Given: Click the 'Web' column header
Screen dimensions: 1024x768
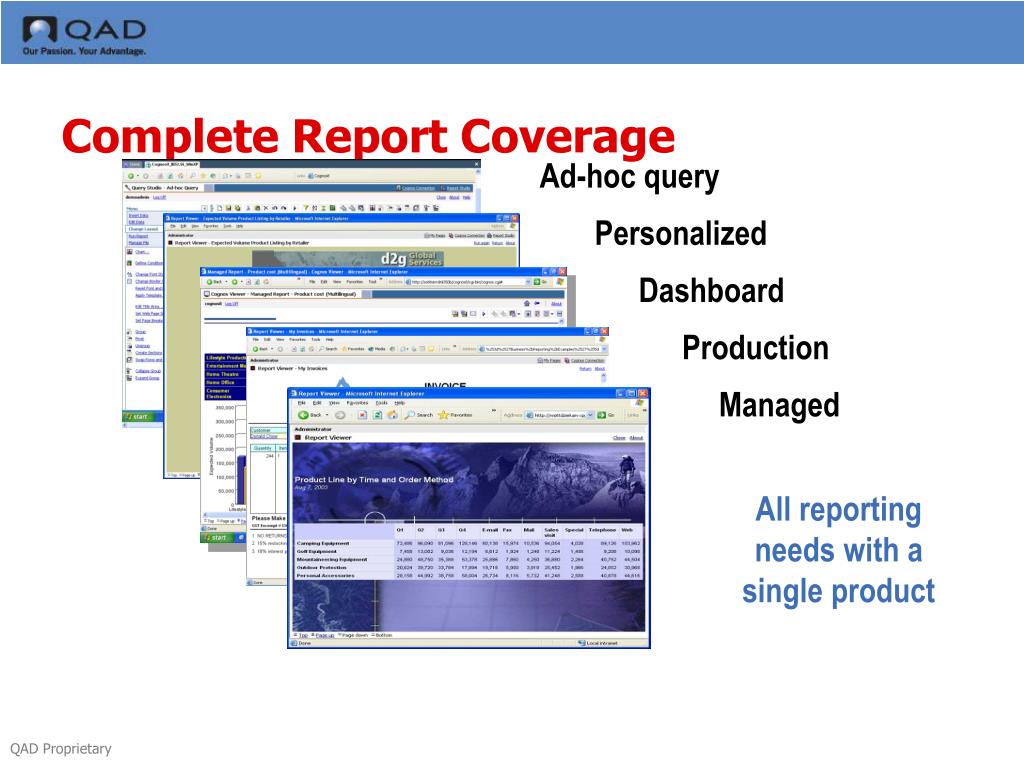Looking at the screenshot, I should click(627, 530).
